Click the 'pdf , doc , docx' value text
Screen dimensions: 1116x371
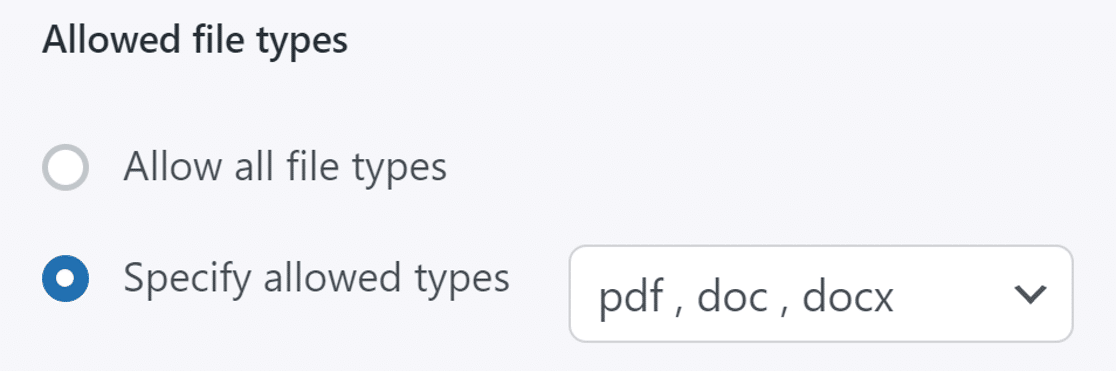click(x=746, y=297)
